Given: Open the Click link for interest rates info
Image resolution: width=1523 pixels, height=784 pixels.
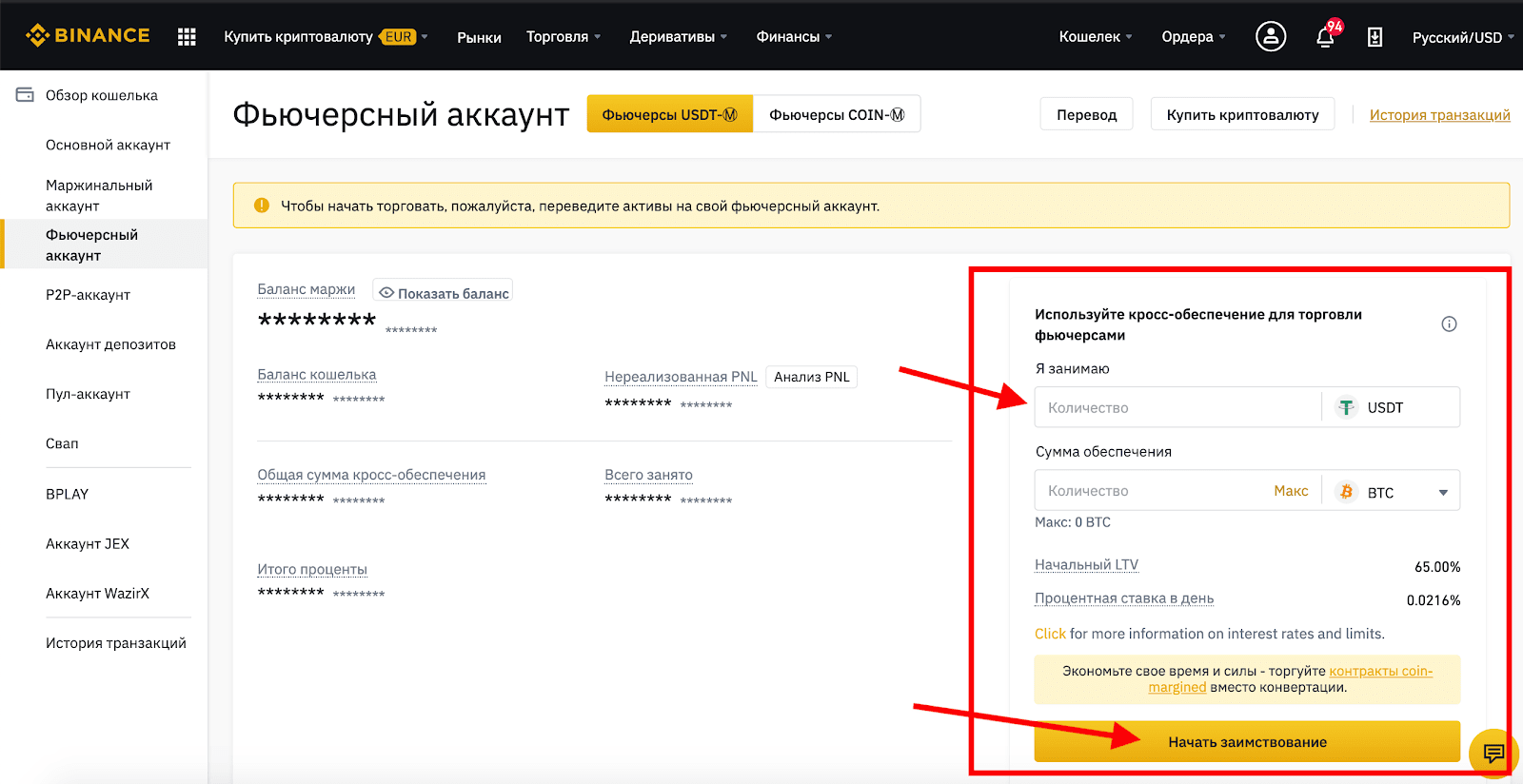Looking at the screenshot, I should 1050,634.
